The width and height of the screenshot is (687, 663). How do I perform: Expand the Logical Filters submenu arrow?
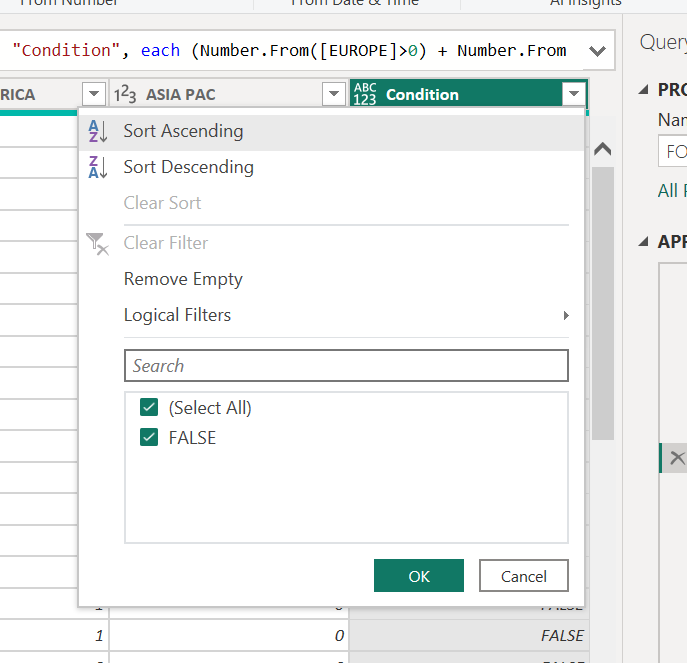coord(566,316)
